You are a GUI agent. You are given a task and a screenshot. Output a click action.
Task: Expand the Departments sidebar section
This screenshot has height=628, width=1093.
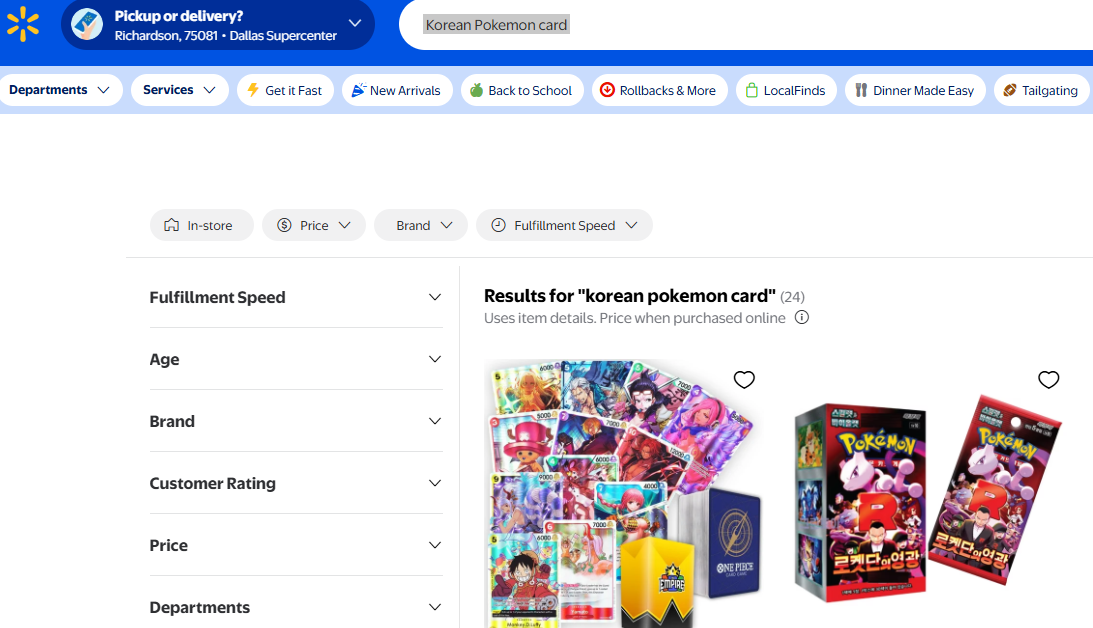(296, 608)
